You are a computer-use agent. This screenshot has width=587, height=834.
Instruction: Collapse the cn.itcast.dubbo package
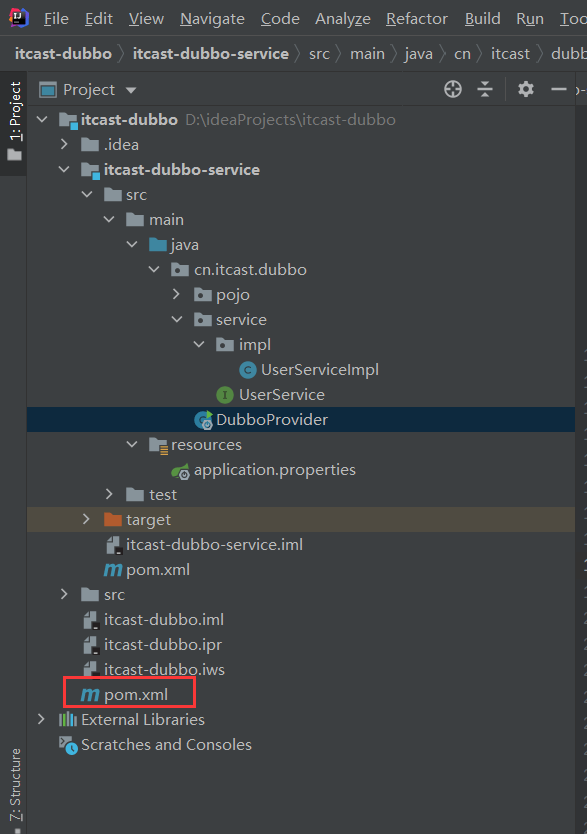pyautogui.click(x=155, y=269)
